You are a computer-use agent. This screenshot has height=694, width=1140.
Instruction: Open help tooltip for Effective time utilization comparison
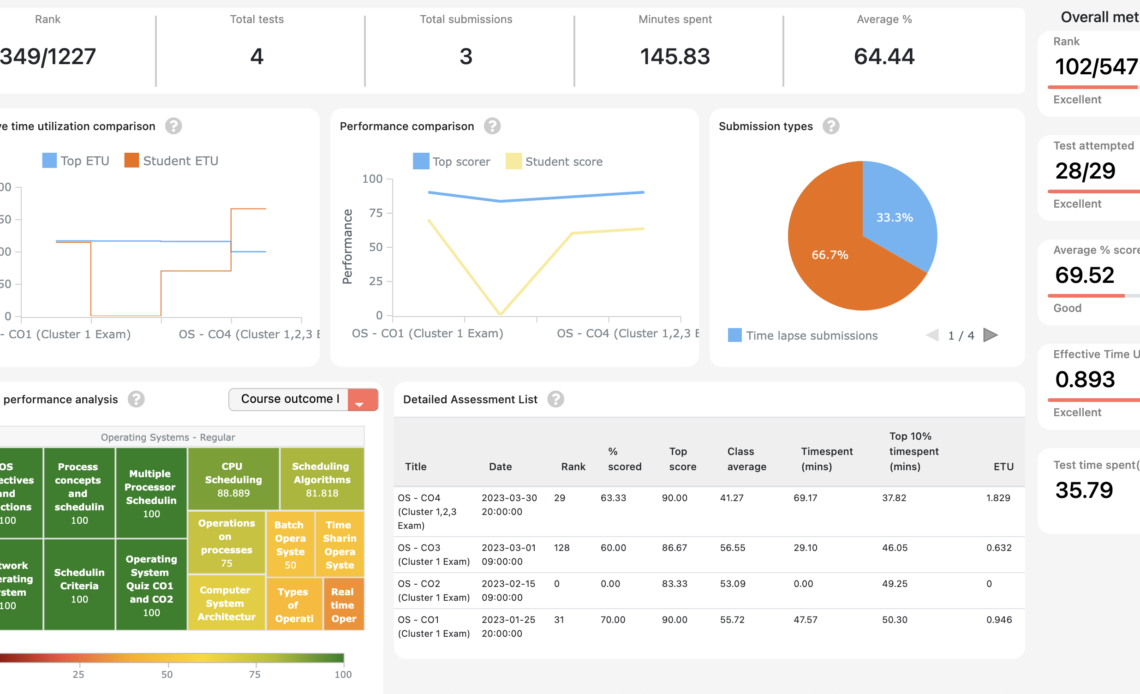tap(173, 126)
